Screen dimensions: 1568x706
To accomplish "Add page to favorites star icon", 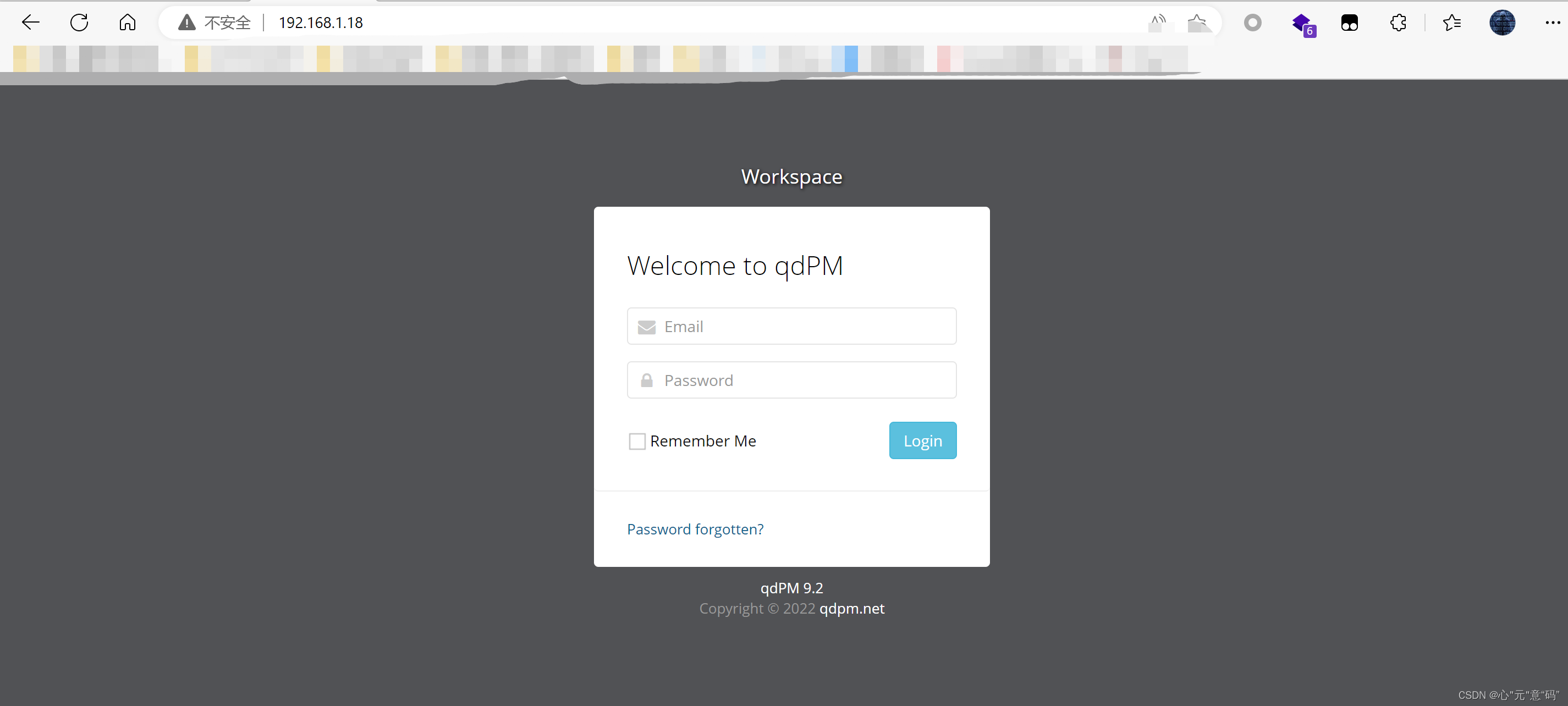I will coord(1197,23).
